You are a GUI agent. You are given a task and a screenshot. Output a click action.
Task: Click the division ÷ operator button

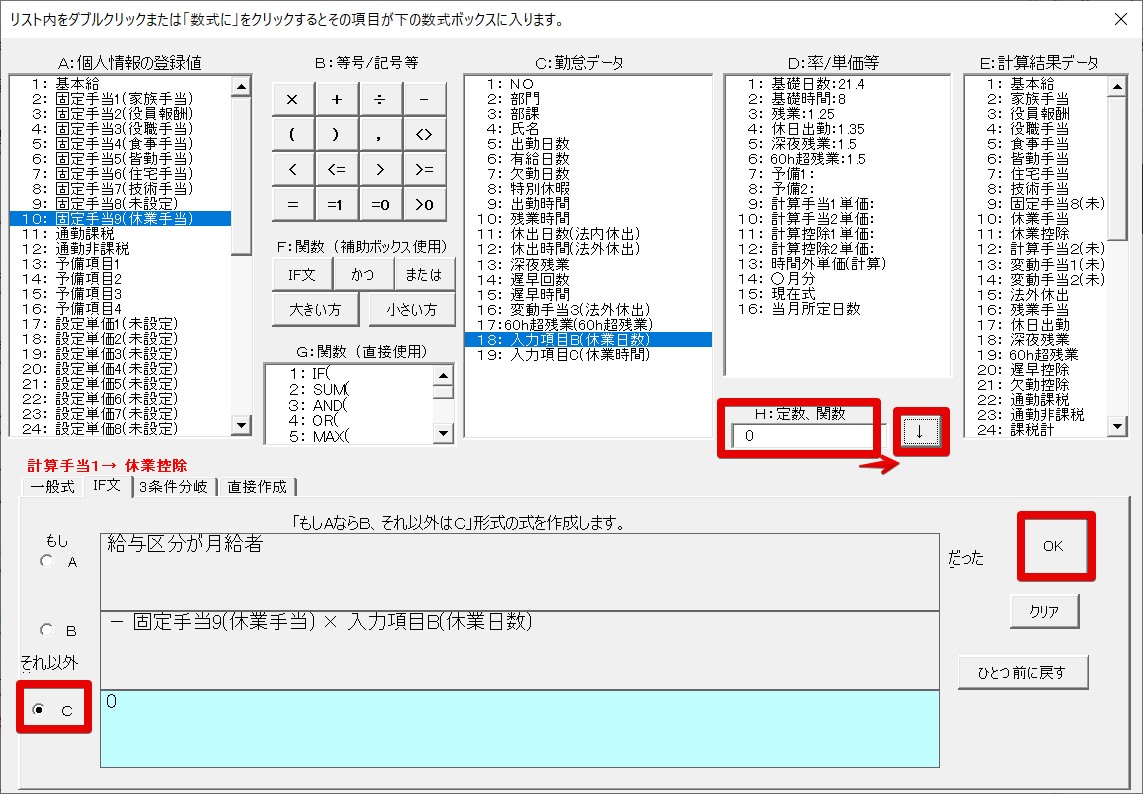pyautogui.click(x=381, y=100)
